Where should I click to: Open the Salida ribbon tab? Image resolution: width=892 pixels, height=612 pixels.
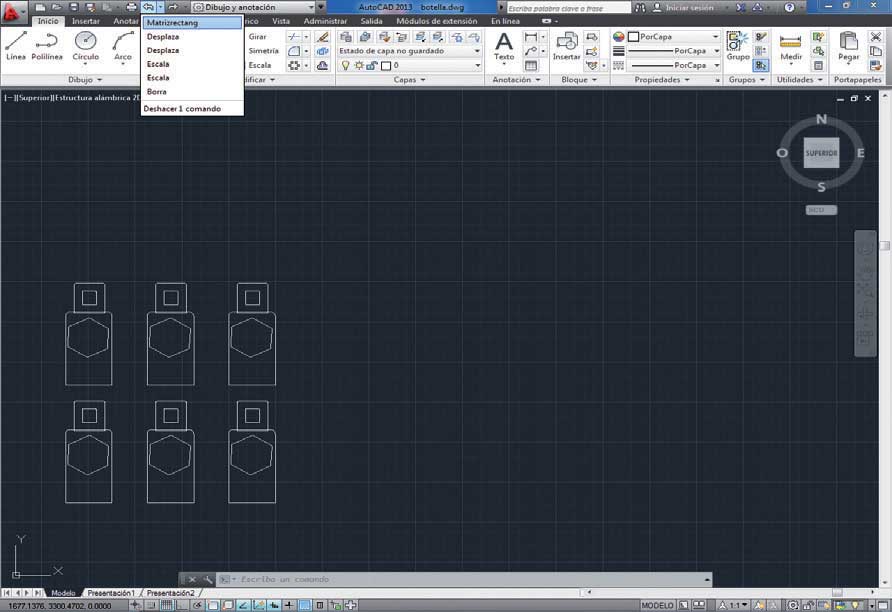[x=371, y=21]
